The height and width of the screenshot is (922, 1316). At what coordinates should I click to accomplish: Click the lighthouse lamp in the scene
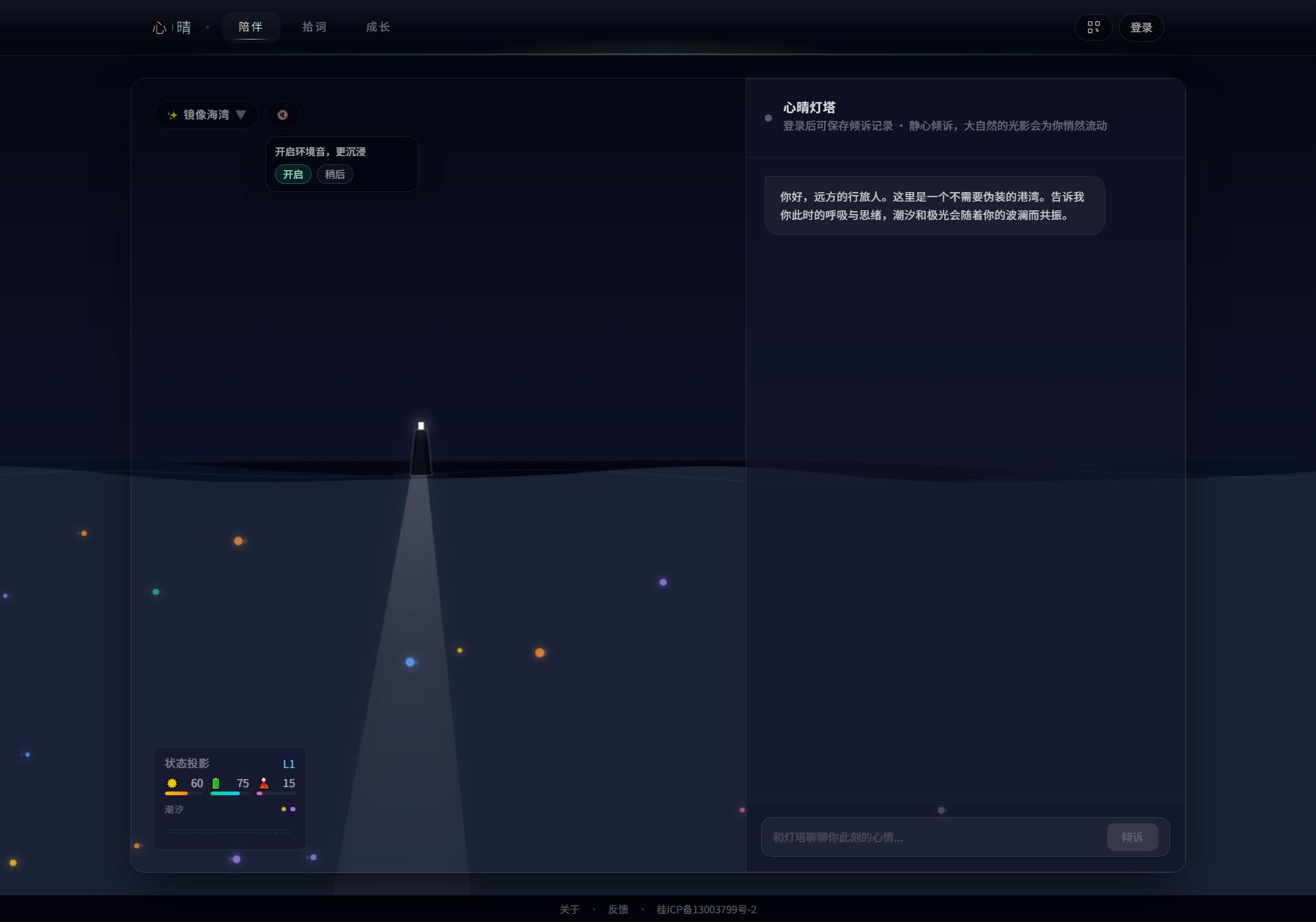pyautogui.click(x=421, y=426)
